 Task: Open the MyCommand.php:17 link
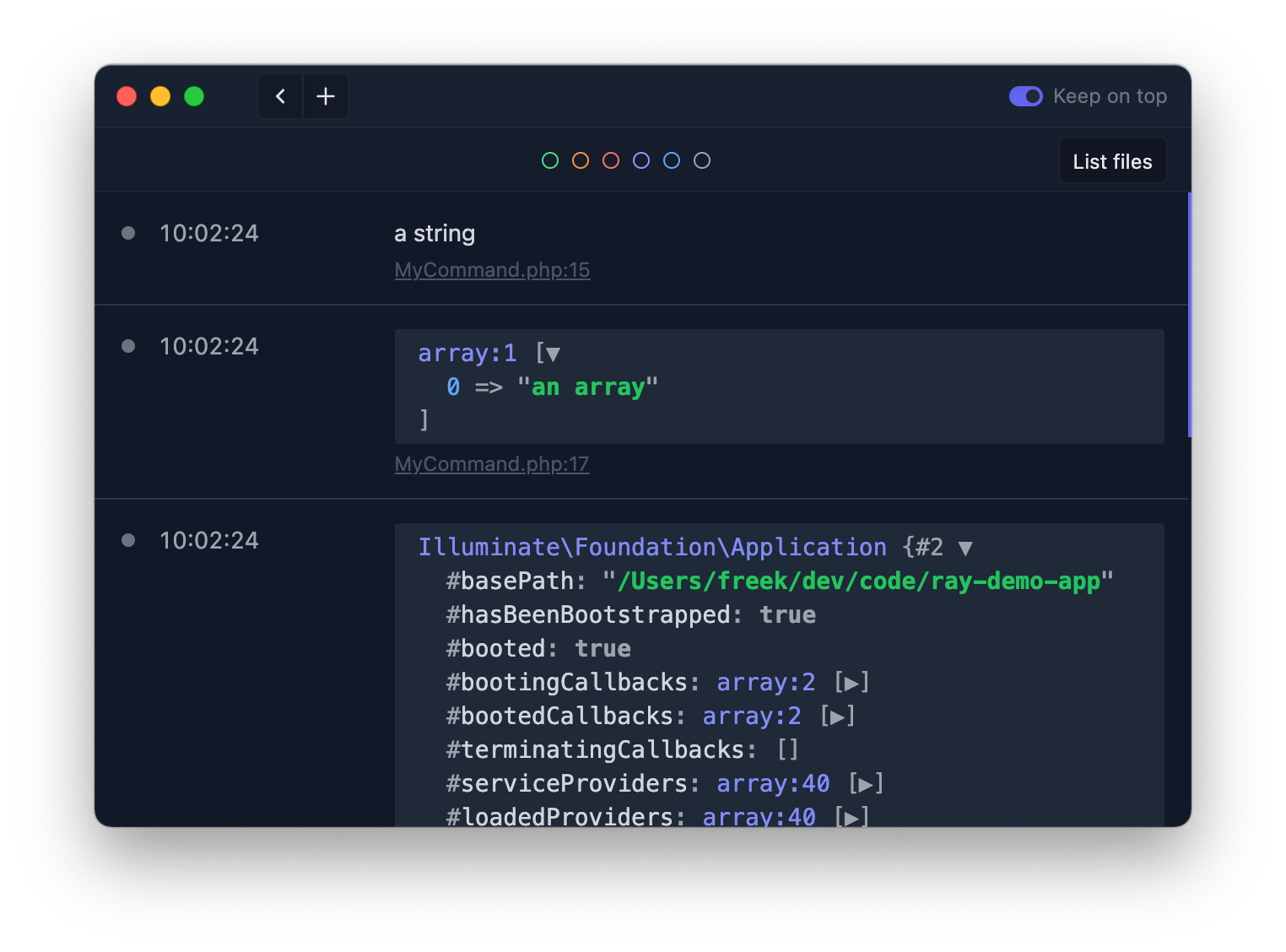[x=492, y=464]
